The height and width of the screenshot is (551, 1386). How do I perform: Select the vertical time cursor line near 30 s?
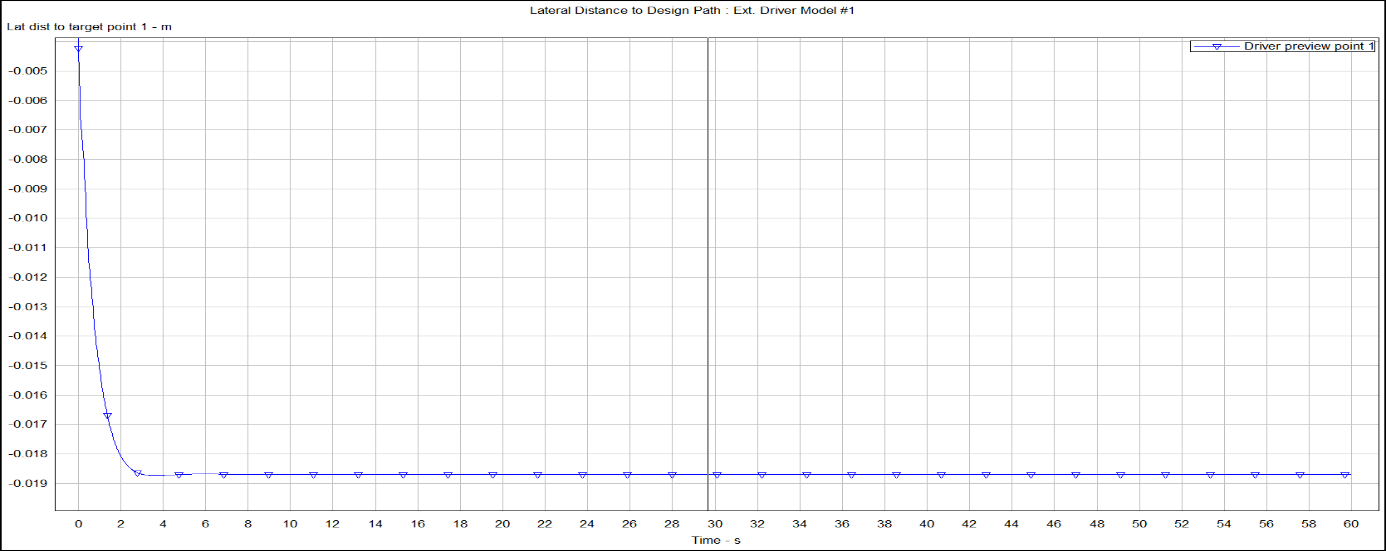(x=708, y=272)
